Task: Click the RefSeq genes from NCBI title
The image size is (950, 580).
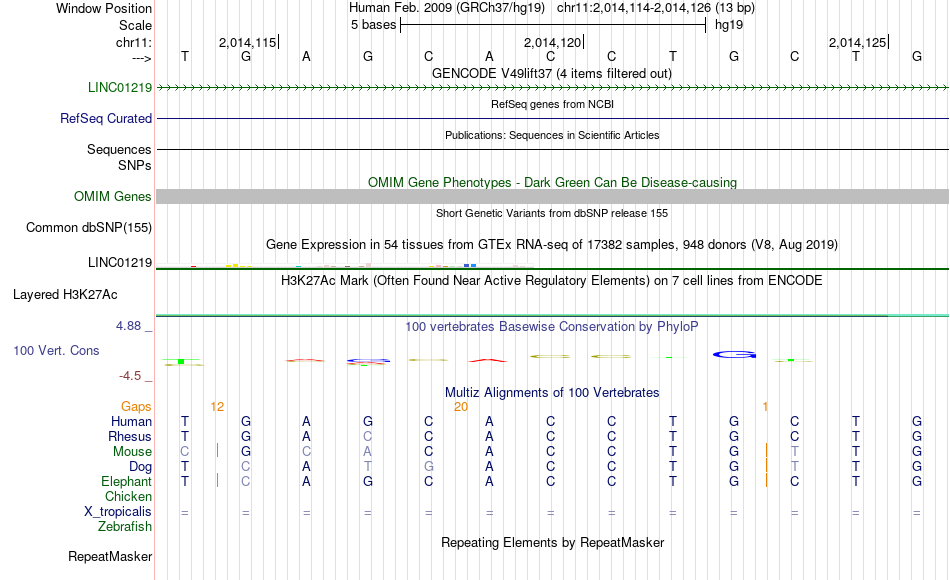Action: [553, 104]
